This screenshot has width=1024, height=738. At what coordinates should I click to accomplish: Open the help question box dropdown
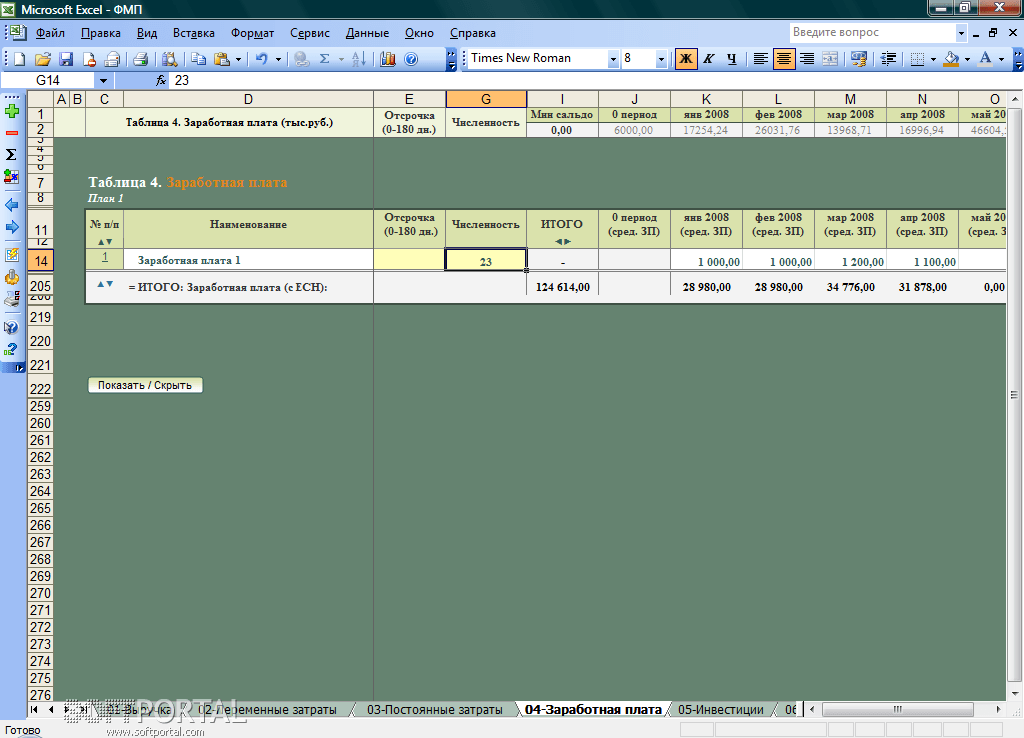click(x=961, y=33)
